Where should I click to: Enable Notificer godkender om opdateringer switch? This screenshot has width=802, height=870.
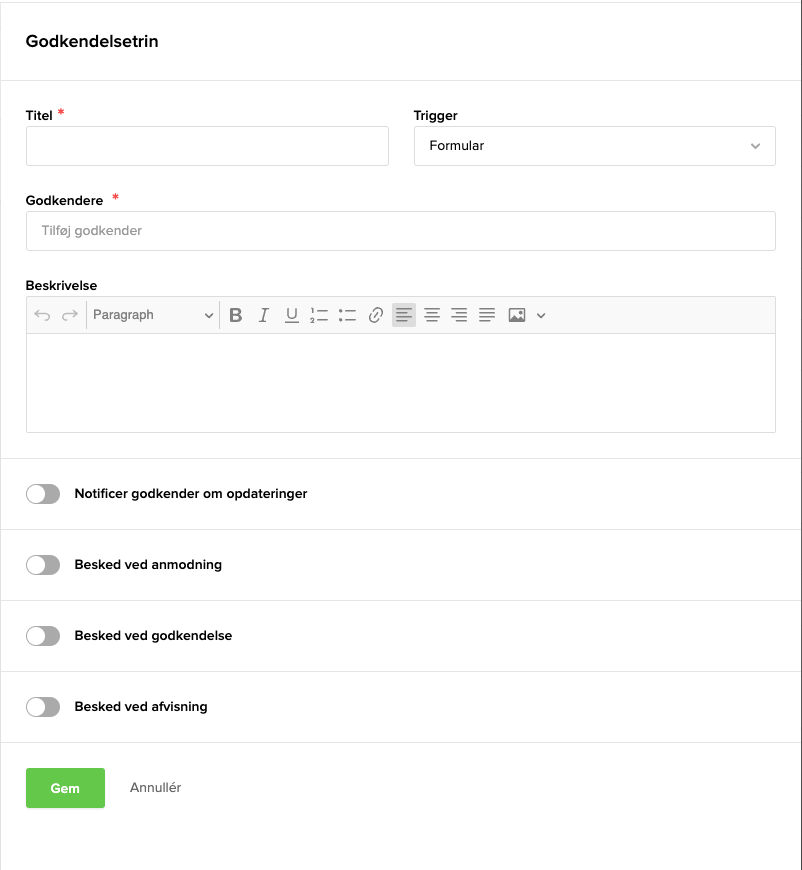43,494
